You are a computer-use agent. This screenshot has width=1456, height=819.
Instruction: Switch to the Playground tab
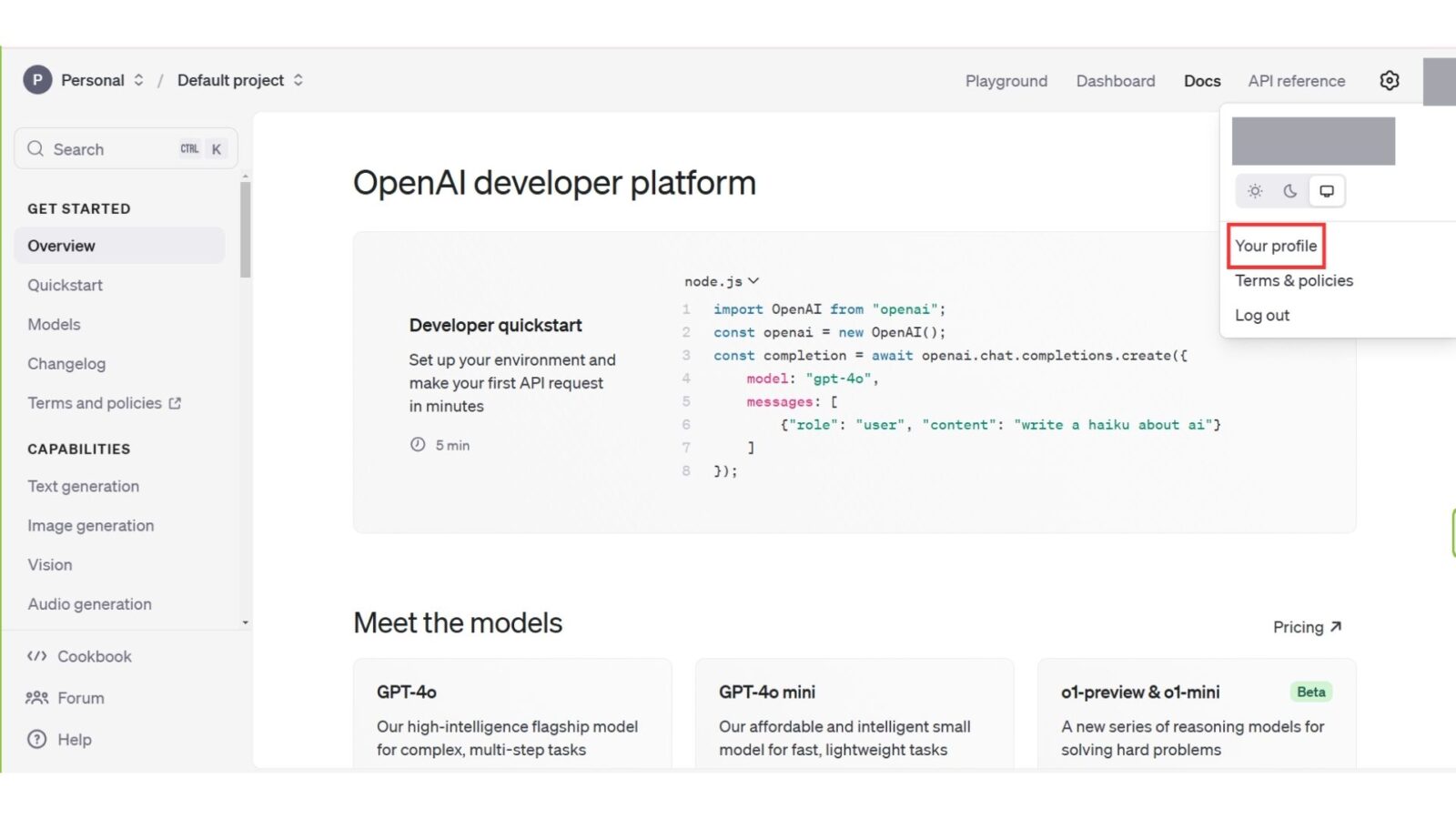click(x=1006, y=81)
